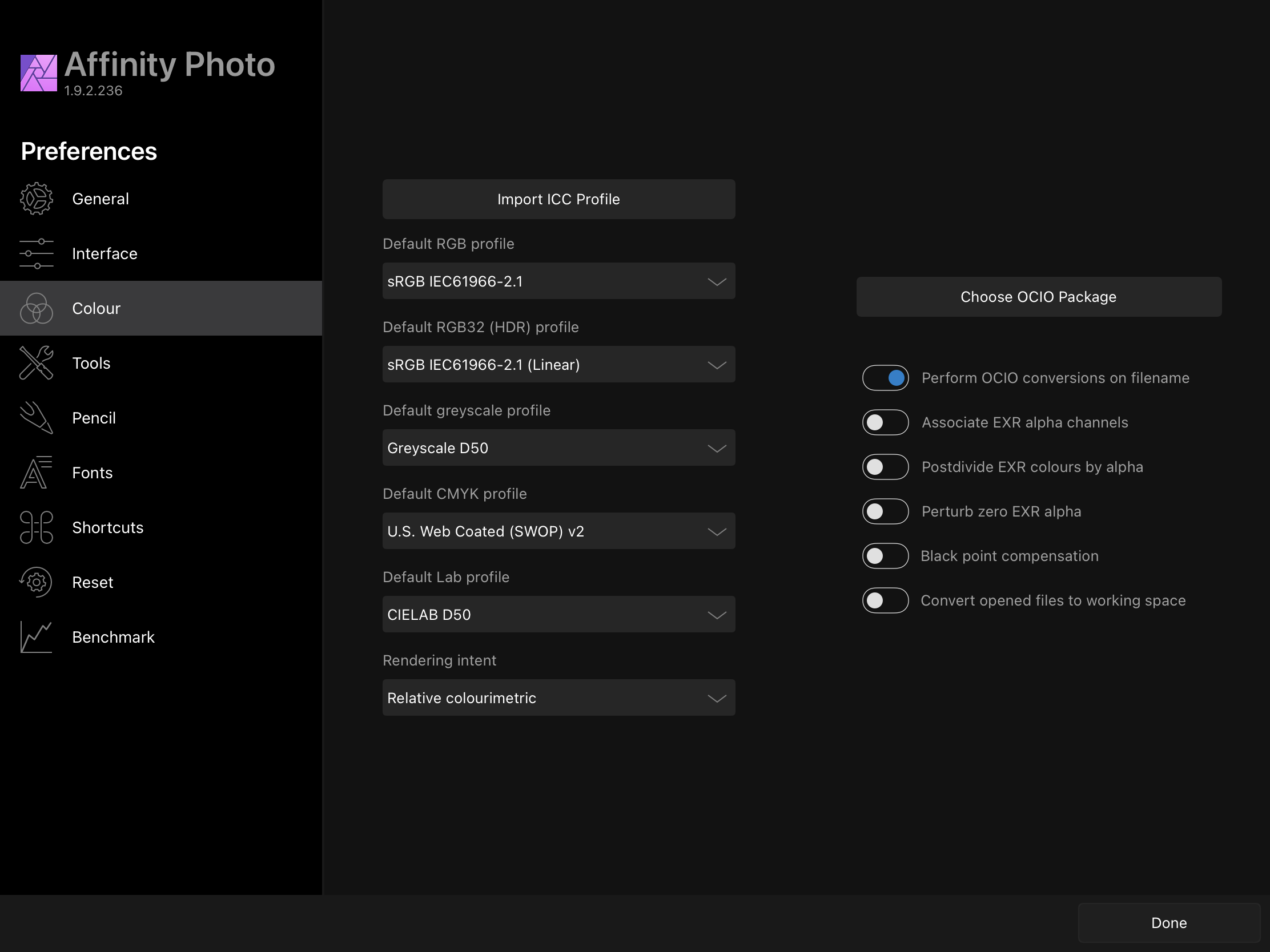The image size is (1270, 952).
Task: Enable Black point compensation switch
Action: (x=885, y=555)
